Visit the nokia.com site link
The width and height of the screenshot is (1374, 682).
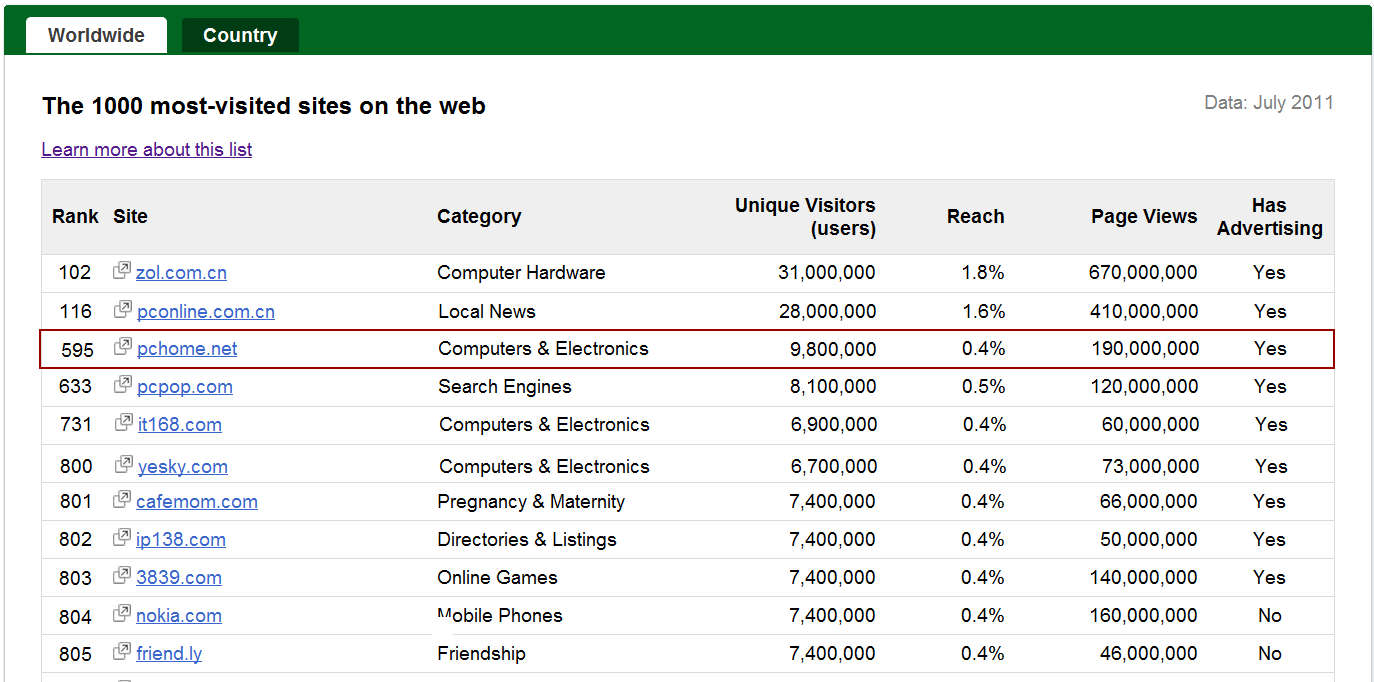click(x=179, y=616)
